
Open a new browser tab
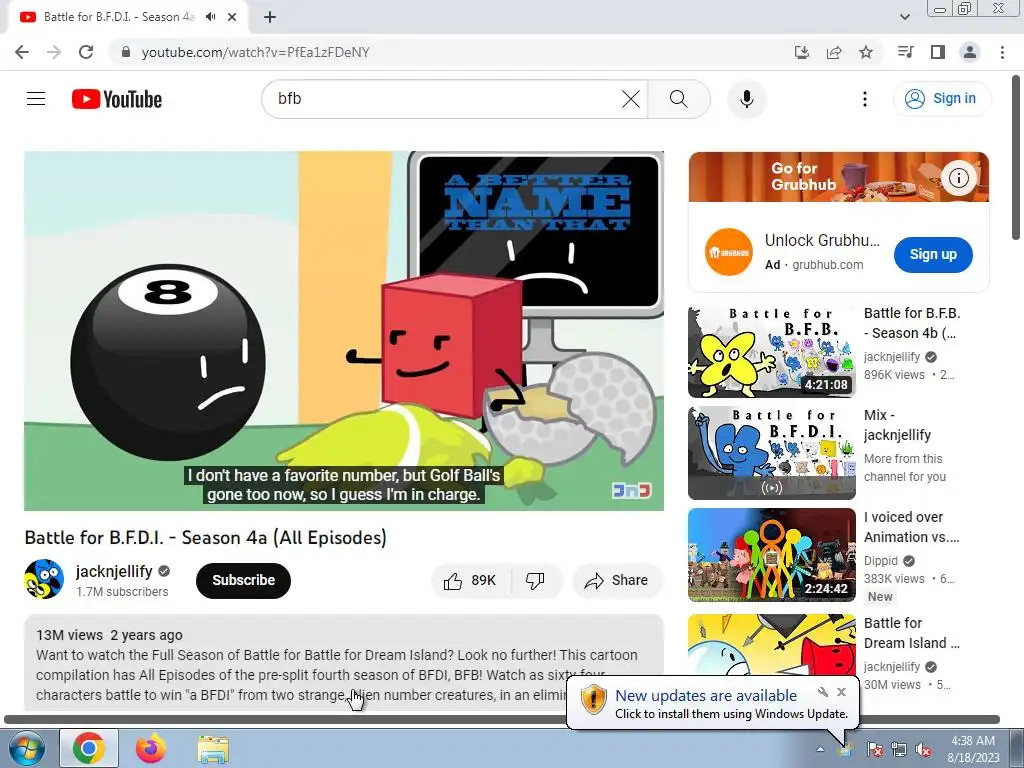(x=270, y=17)
